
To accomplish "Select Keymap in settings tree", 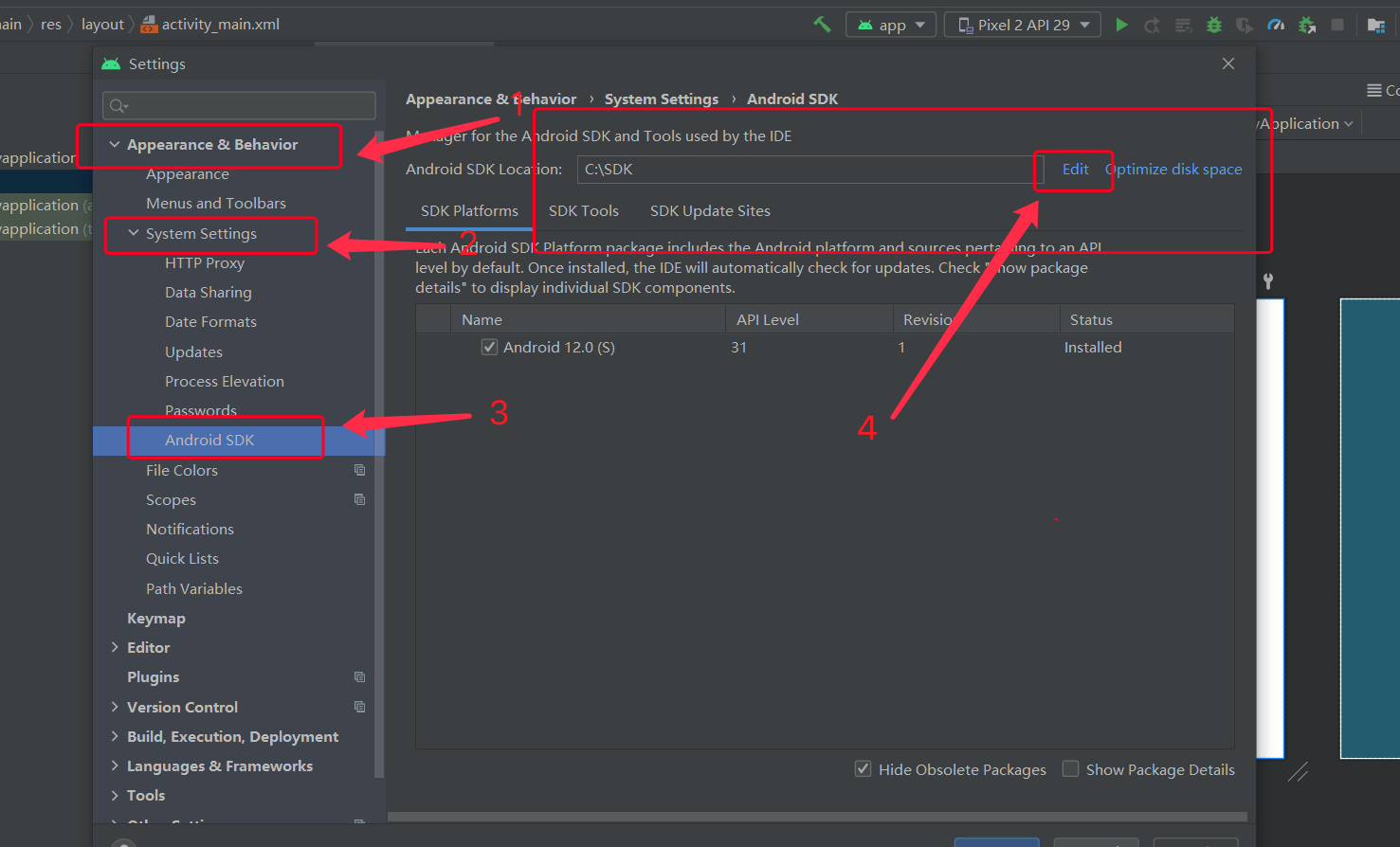I will pos(156,618).
